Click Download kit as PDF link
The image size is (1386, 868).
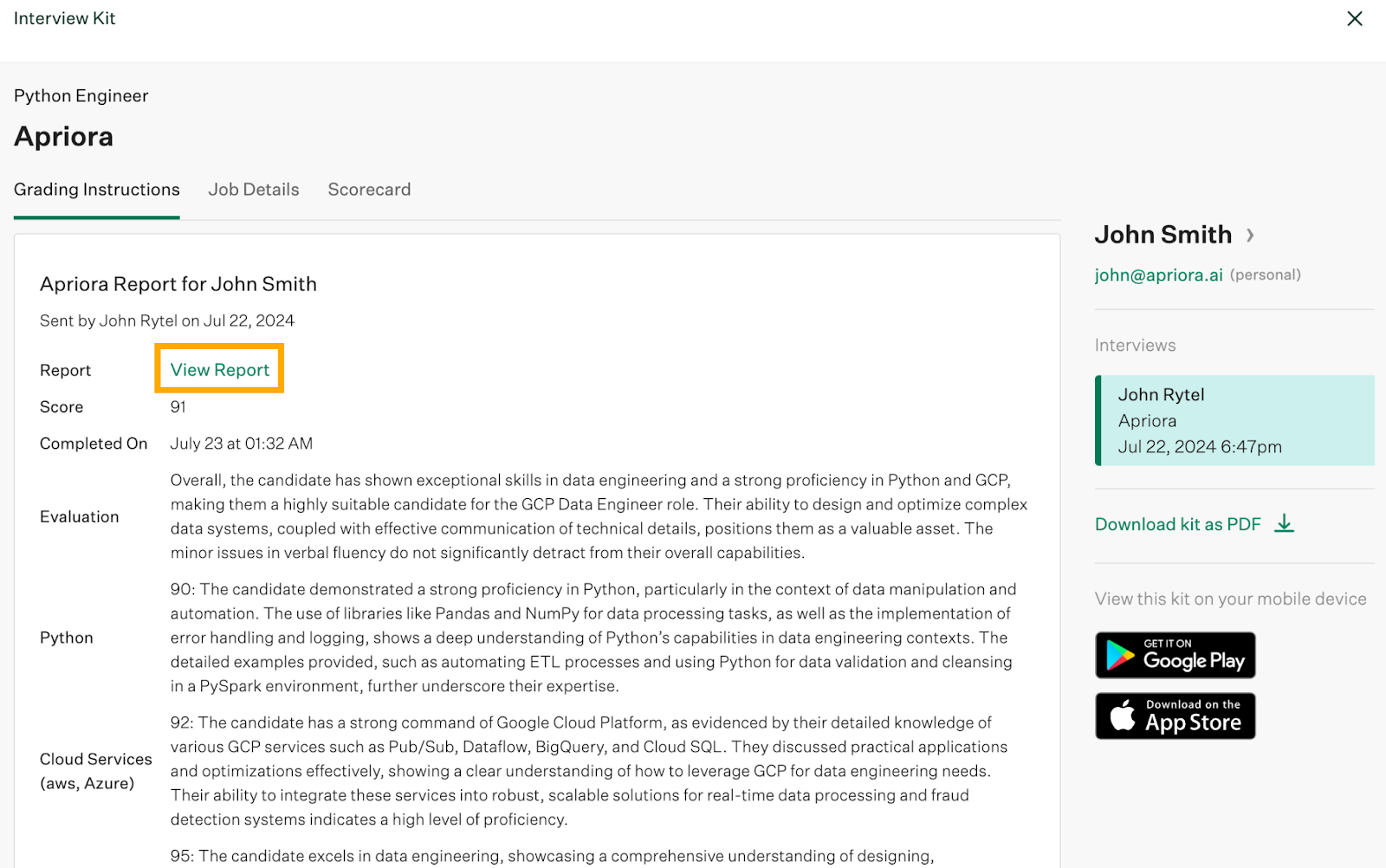point(1177,524)
